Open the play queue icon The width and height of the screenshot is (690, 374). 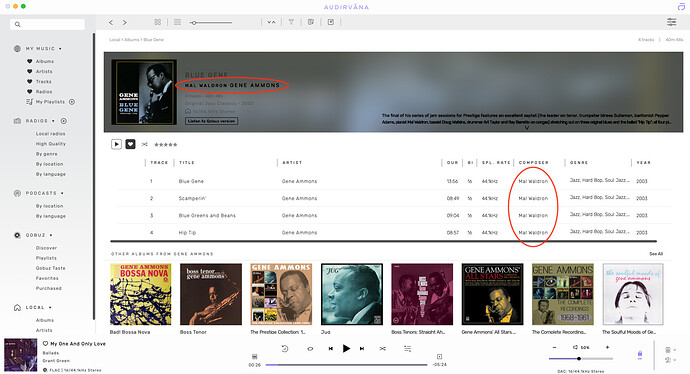407,348
